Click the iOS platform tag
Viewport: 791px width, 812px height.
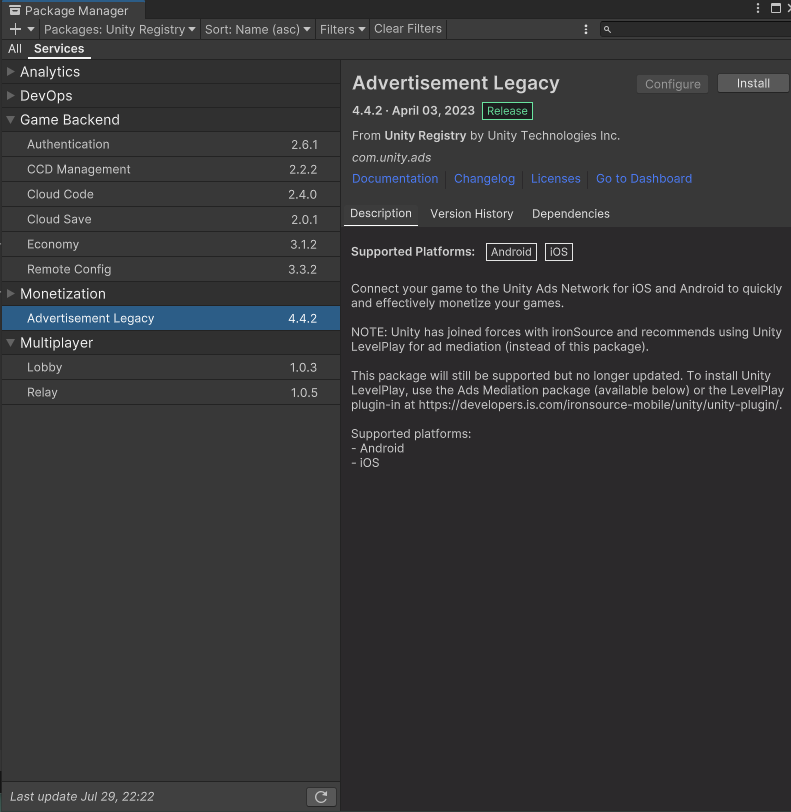point(558,252)
